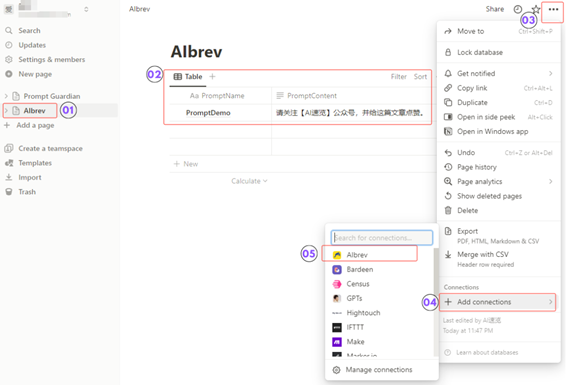Click the Share button
This screenshot has width=567, height=385.
[x=495, y=9]
